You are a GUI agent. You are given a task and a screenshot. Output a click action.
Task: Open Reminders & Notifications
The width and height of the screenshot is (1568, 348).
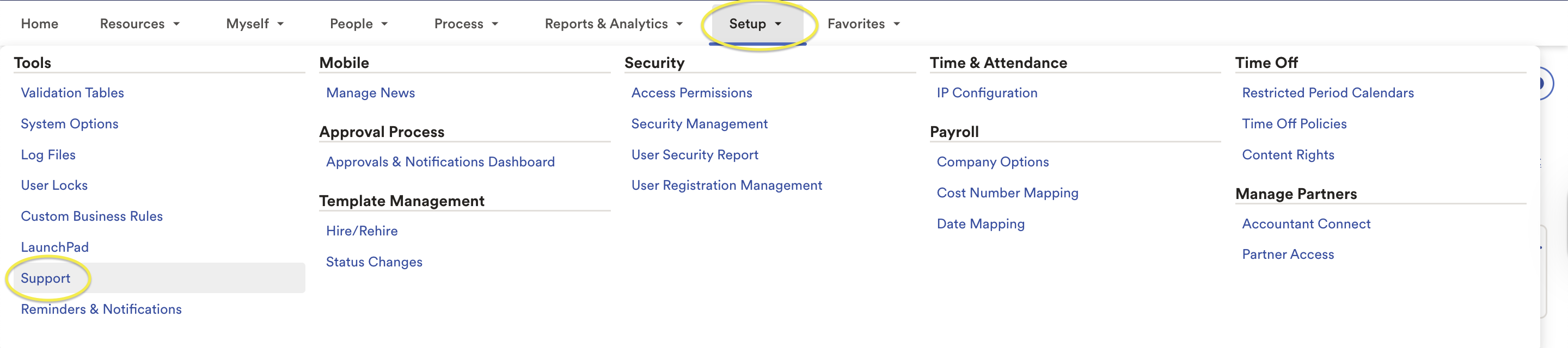coord(101,309)
